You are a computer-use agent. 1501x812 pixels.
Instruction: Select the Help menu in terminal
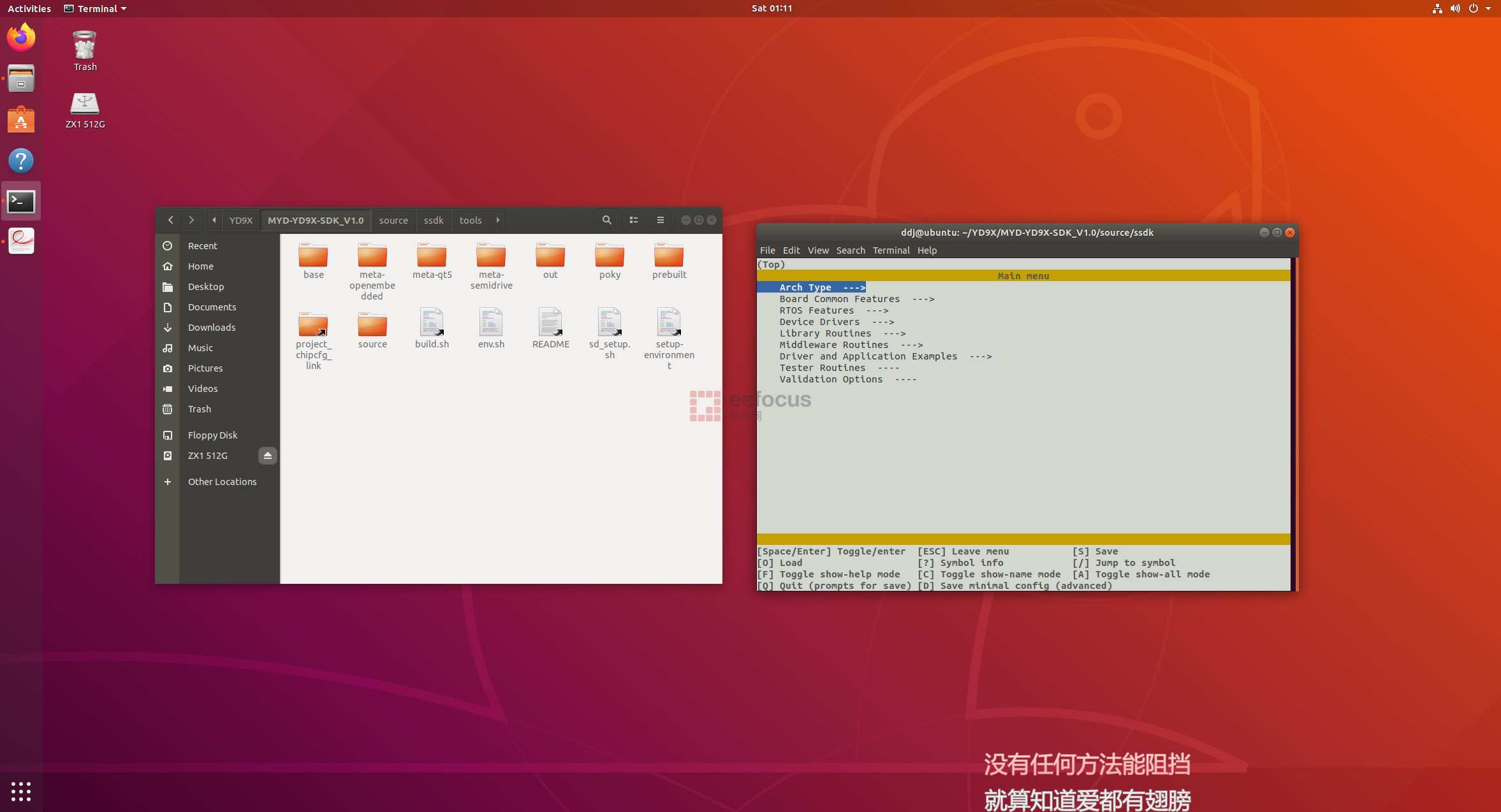(x=925, y=250)
